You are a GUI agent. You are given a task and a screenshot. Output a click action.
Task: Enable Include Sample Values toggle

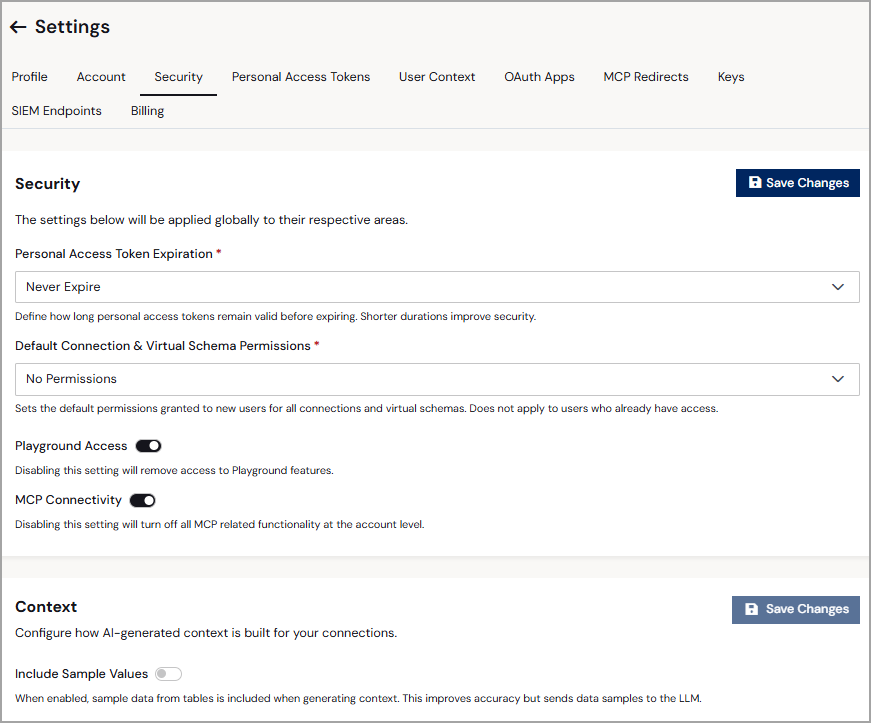tap(168, 674)
